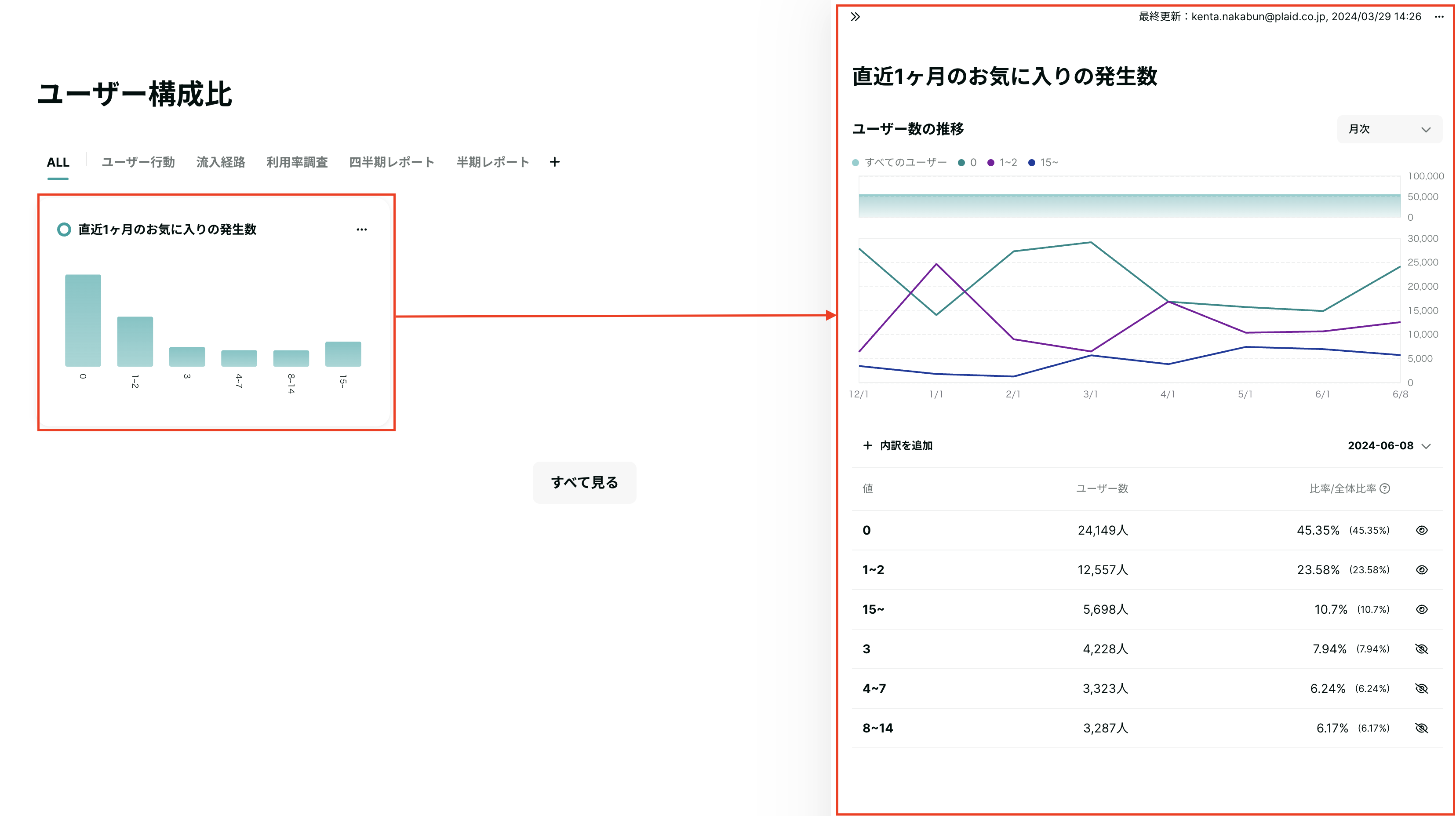Click 内訳を追加 label

pos(906,446)
